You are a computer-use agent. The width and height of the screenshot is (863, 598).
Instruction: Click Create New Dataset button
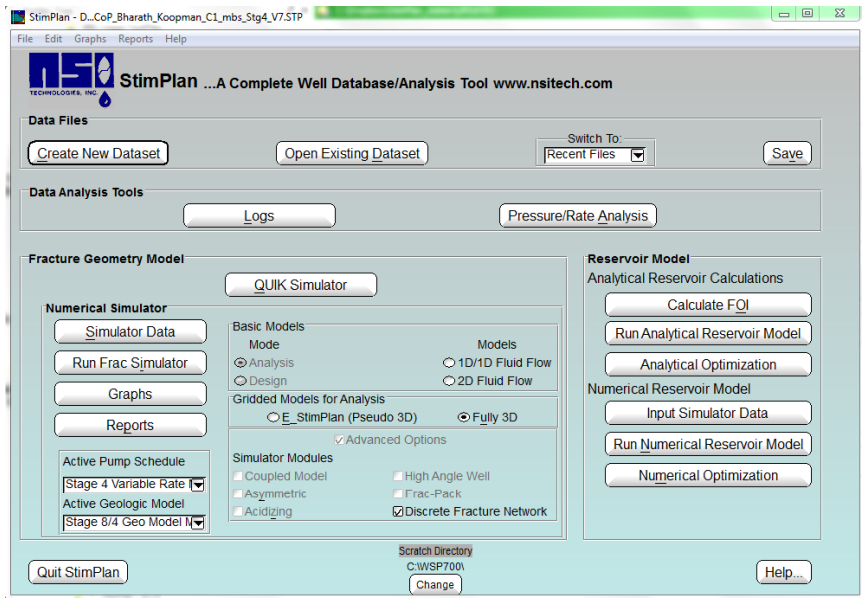(x=98, y=153)
